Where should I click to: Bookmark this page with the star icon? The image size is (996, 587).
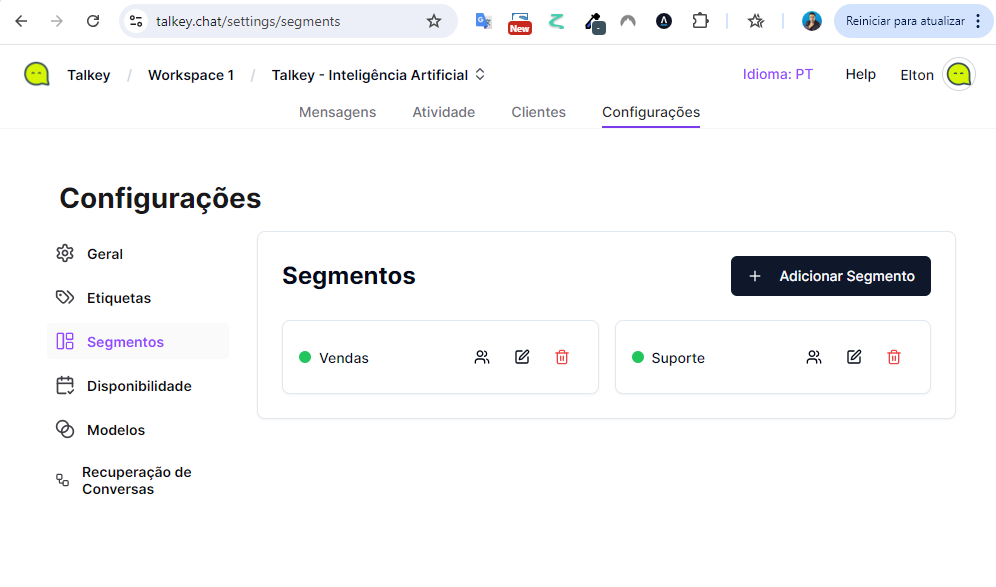pyautogui.click(x=434, y=21)
